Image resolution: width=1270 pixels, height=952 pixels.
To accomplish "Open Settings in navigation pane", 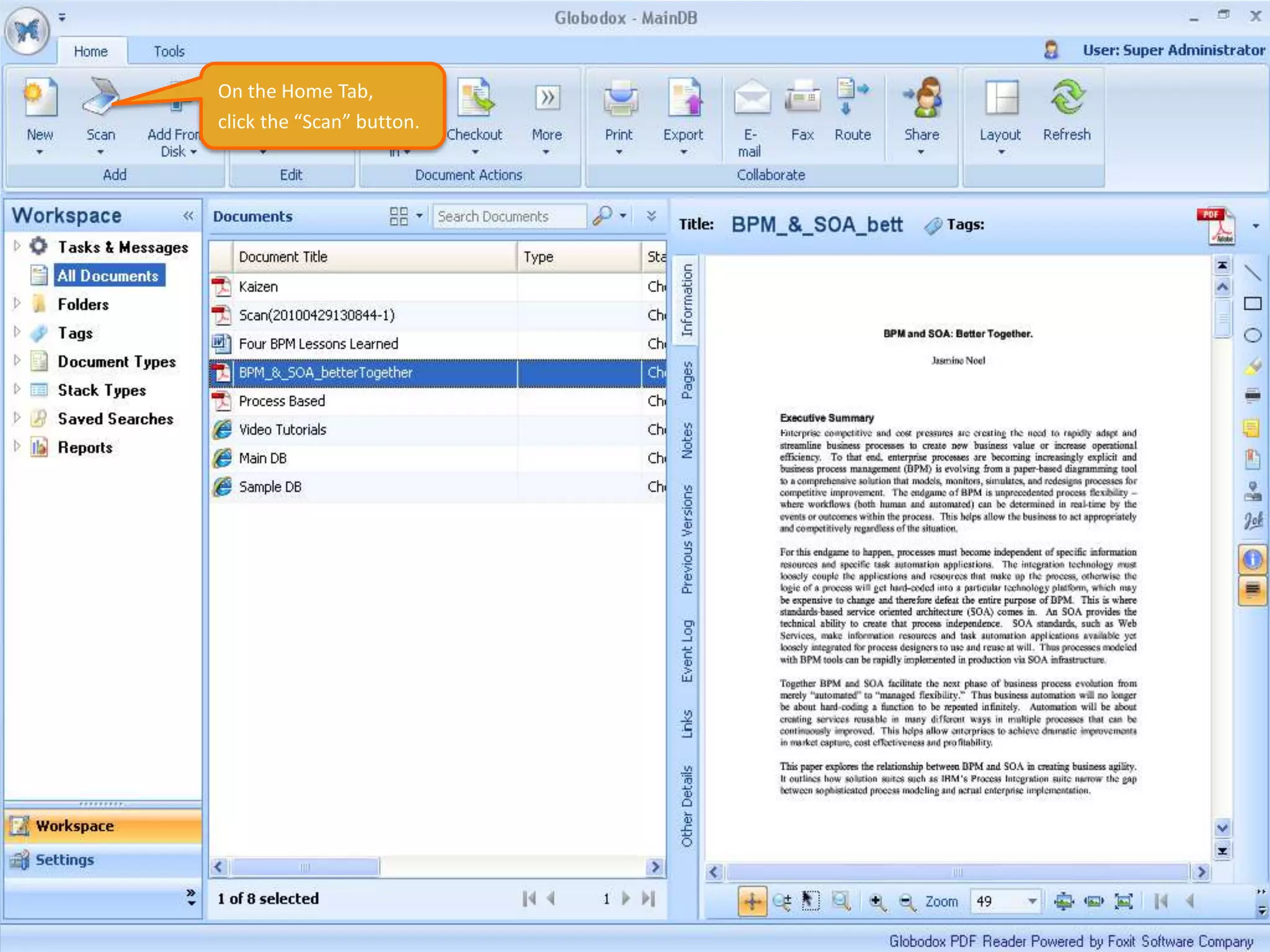I will (x=64, y=860).
